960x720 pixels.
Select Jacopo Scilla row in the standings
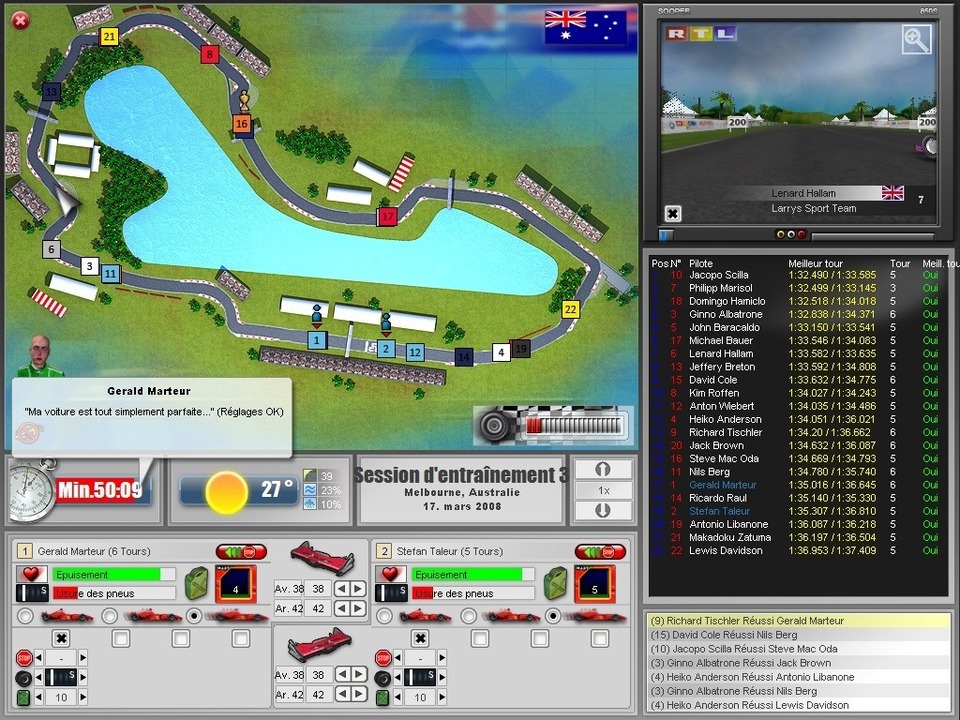(x=718, y=275)
